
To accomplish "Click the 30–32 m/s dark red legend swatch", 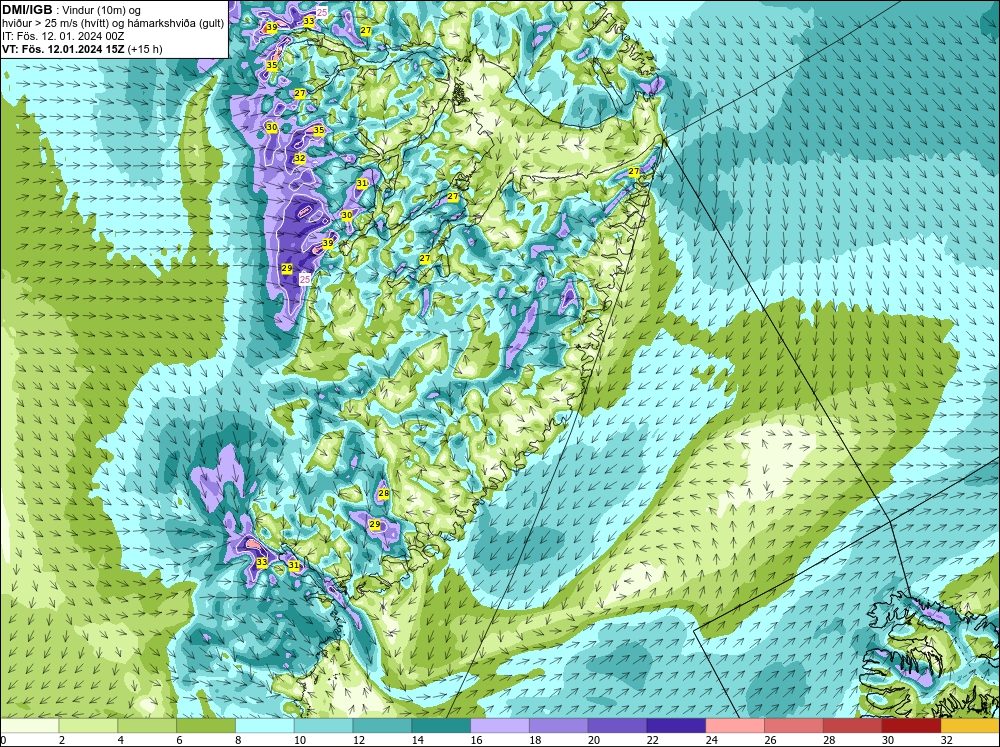I will (x=911, y=726).
